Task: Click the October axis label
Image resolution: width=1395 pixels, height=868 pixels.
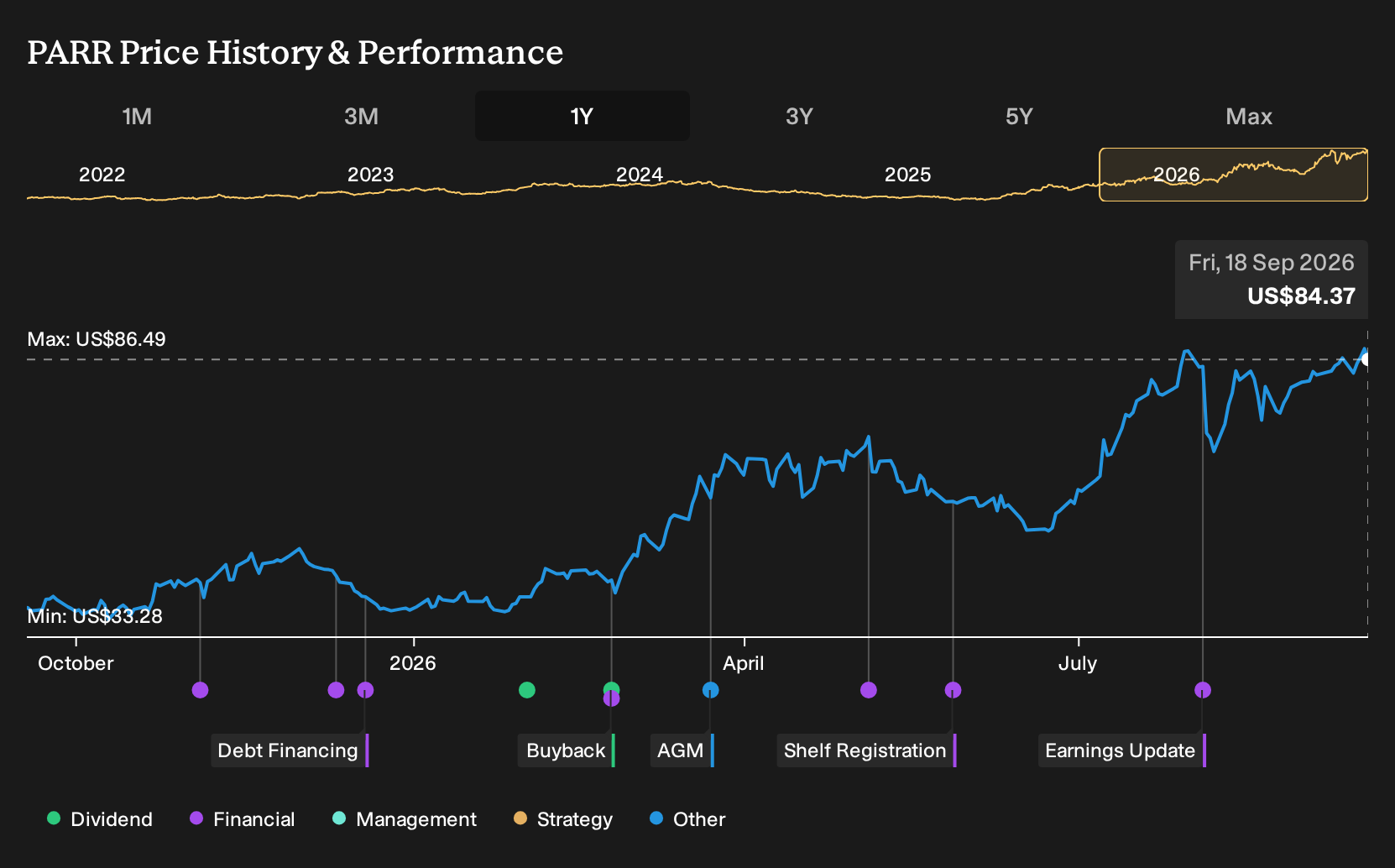Action: 76,663
